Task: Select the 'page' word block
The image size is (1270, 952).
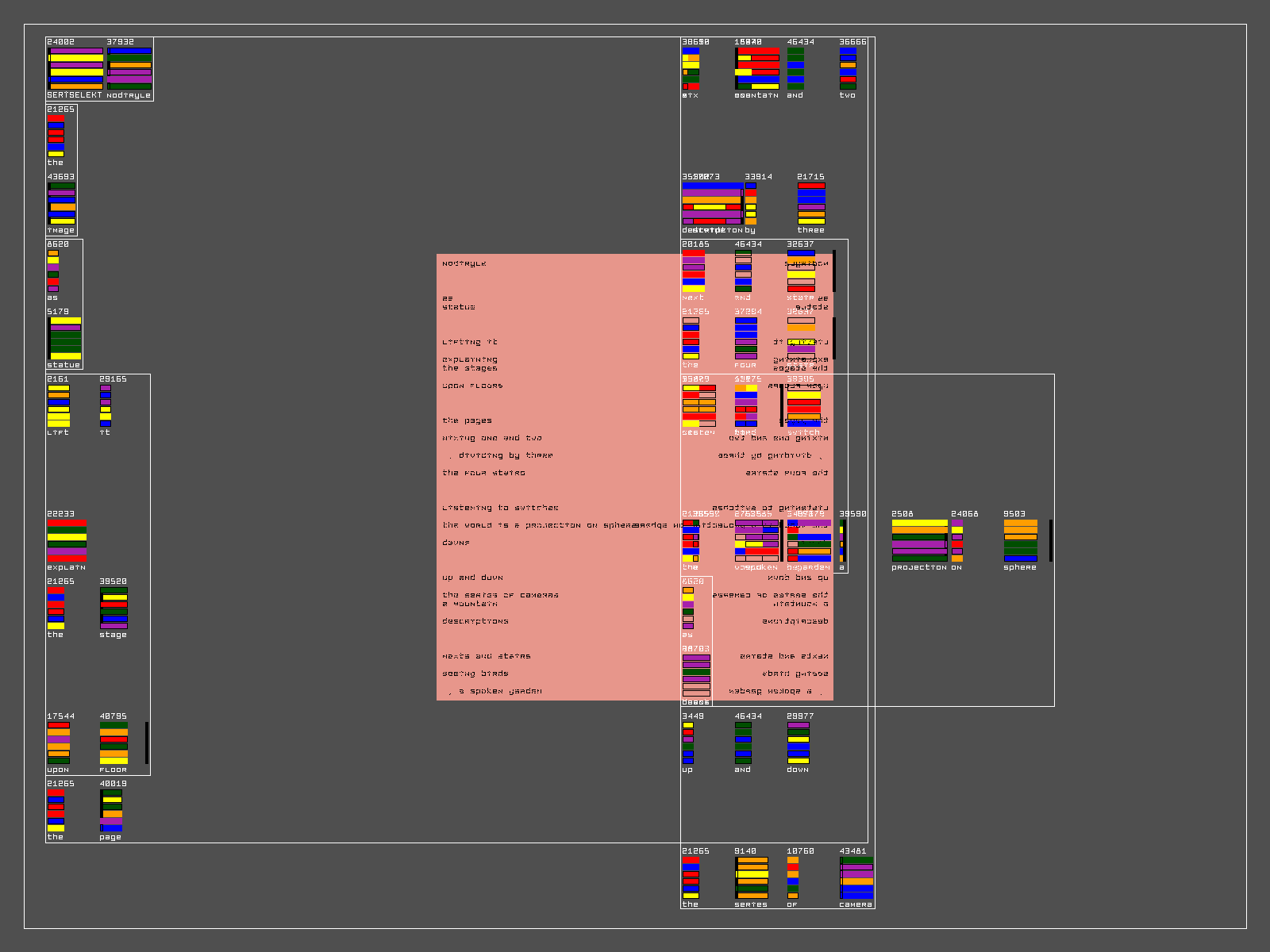Action: (111, 811)
